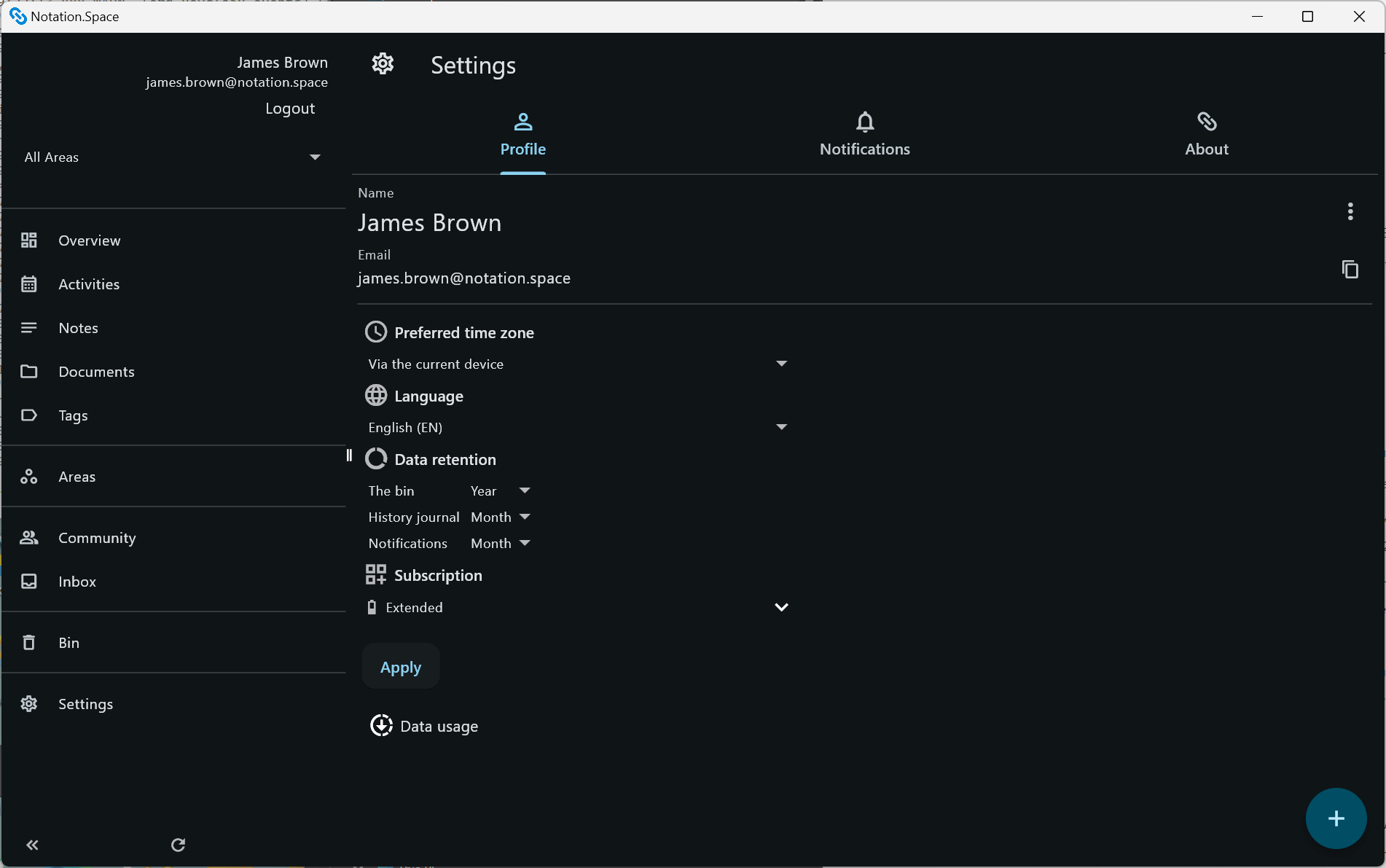Open the Bin using its trash icon
This screenshot has width=1386, height=868.
(x=29, y=642)
